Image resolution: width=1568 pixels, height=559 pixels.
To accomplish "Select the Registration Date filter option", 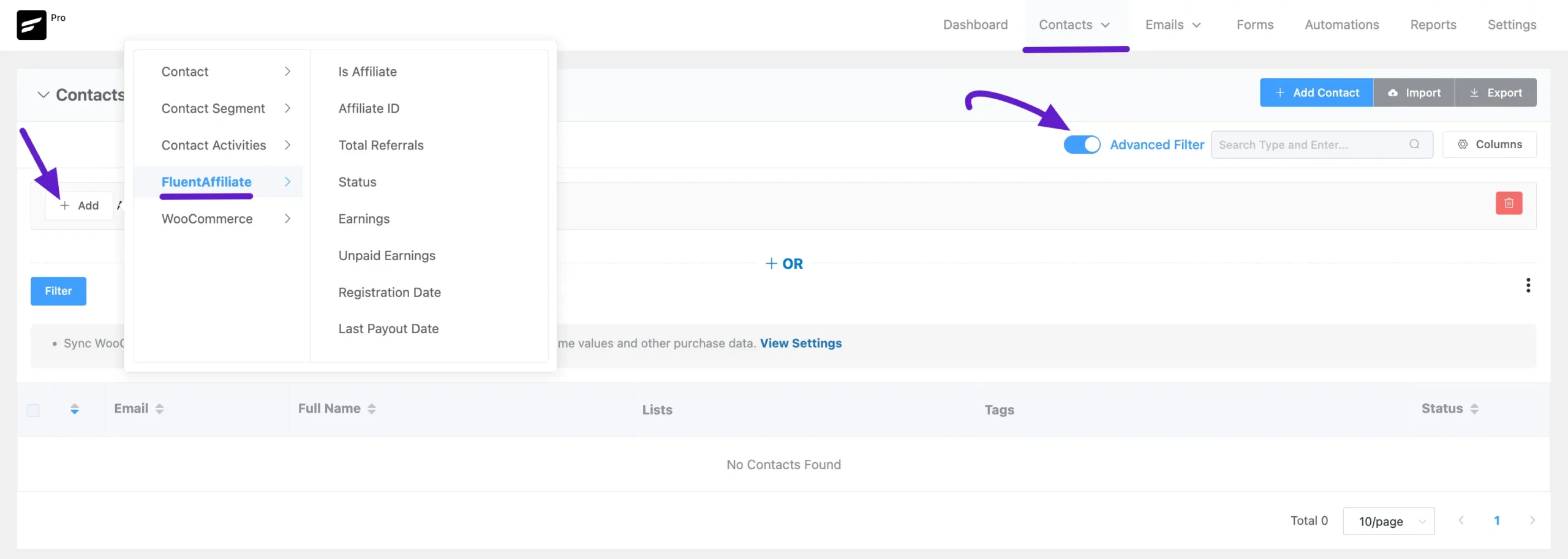I will [390, 292].
